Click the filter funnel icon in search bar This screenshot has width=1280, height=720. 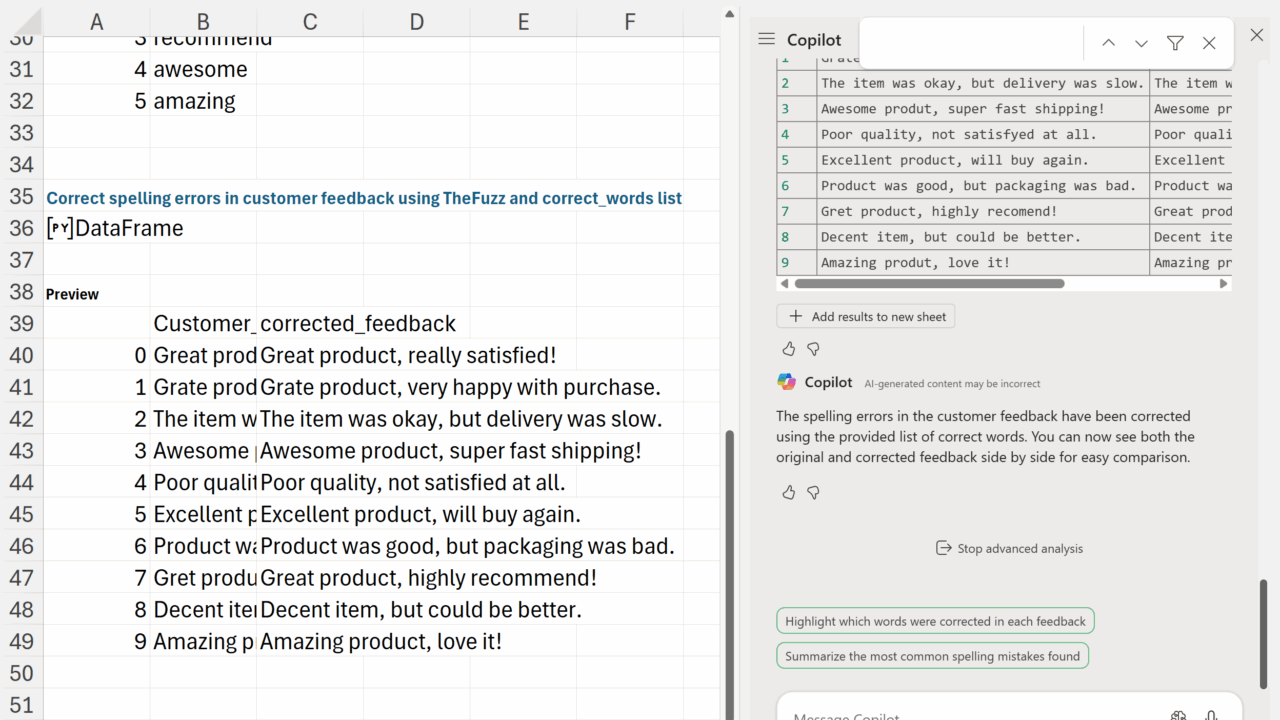[x=1175, y=43]
